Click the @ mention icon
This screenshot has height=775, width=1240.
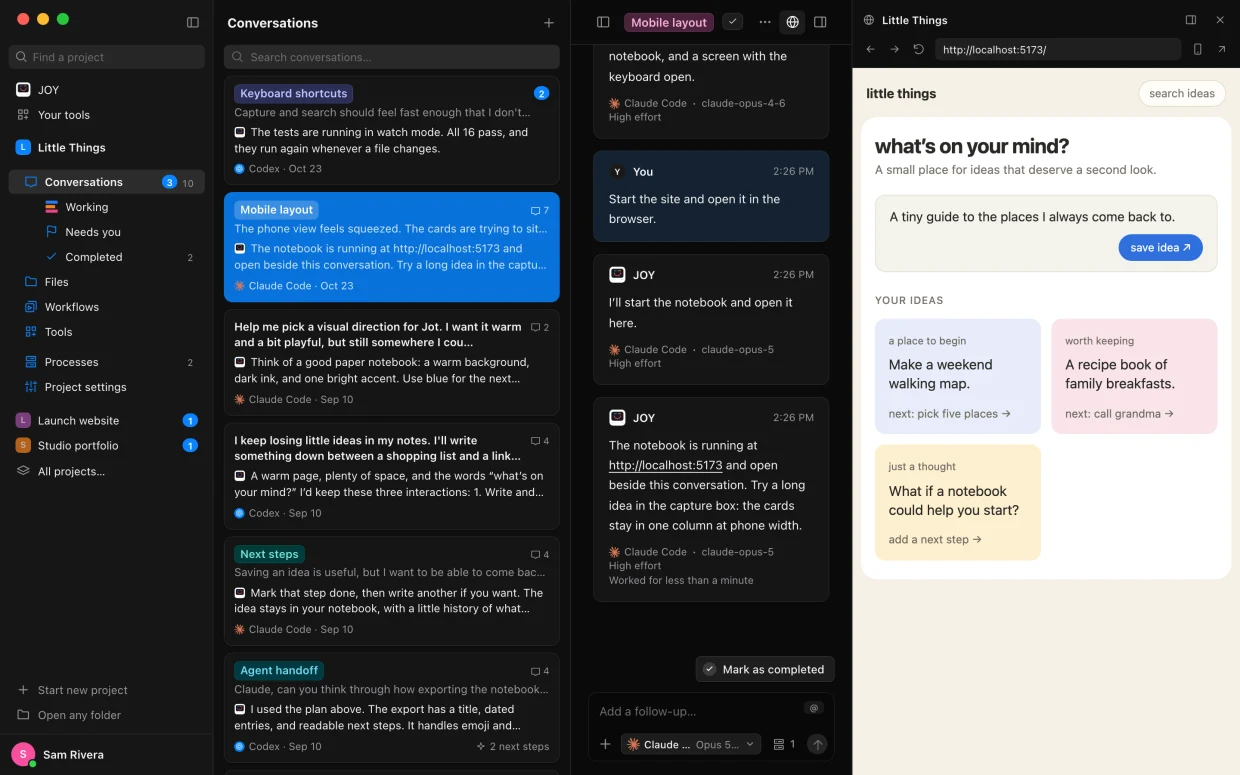click(814, 708)
